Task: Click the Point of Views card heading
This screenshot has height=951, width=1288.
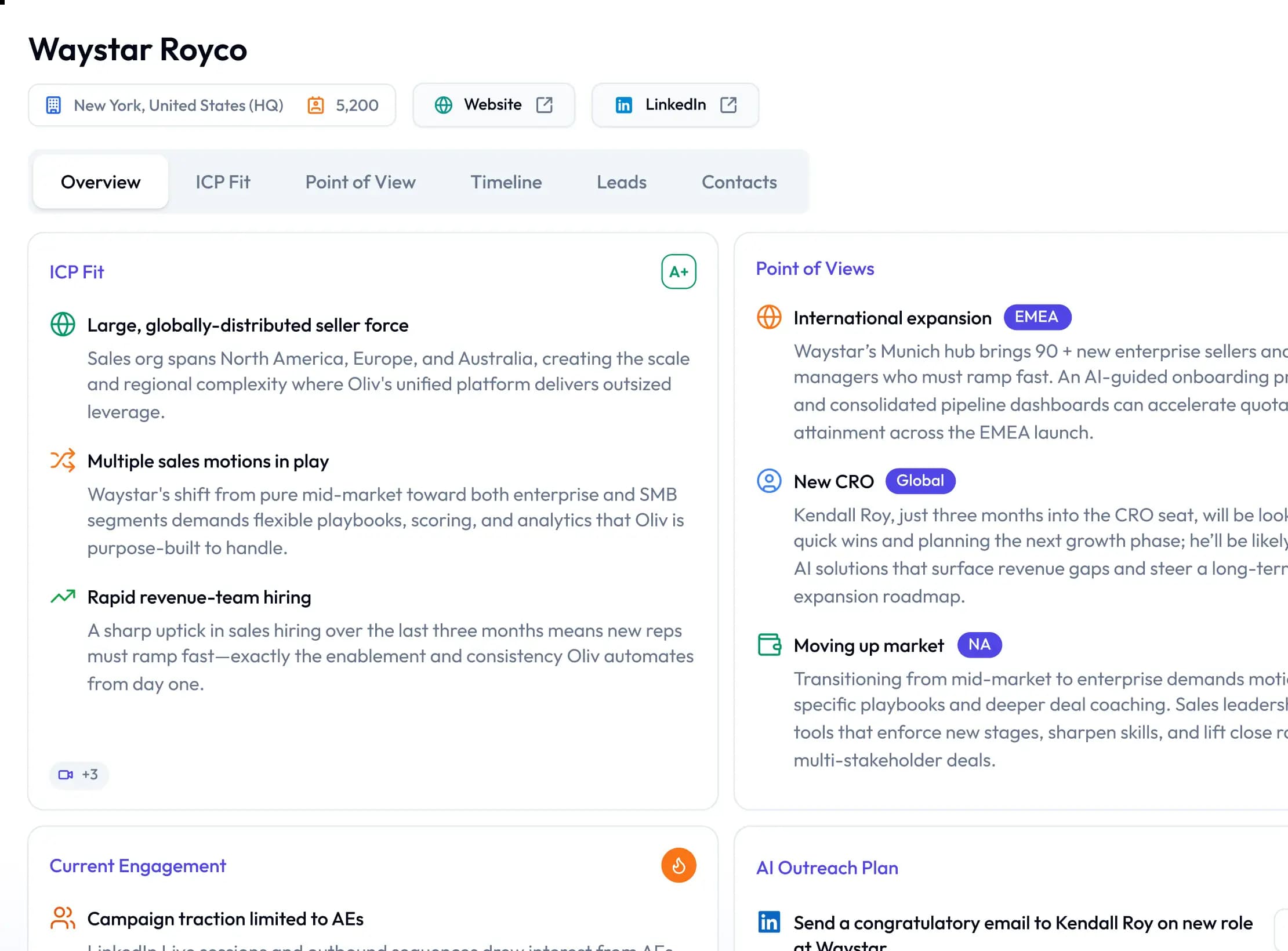Action: pos(815,268)
